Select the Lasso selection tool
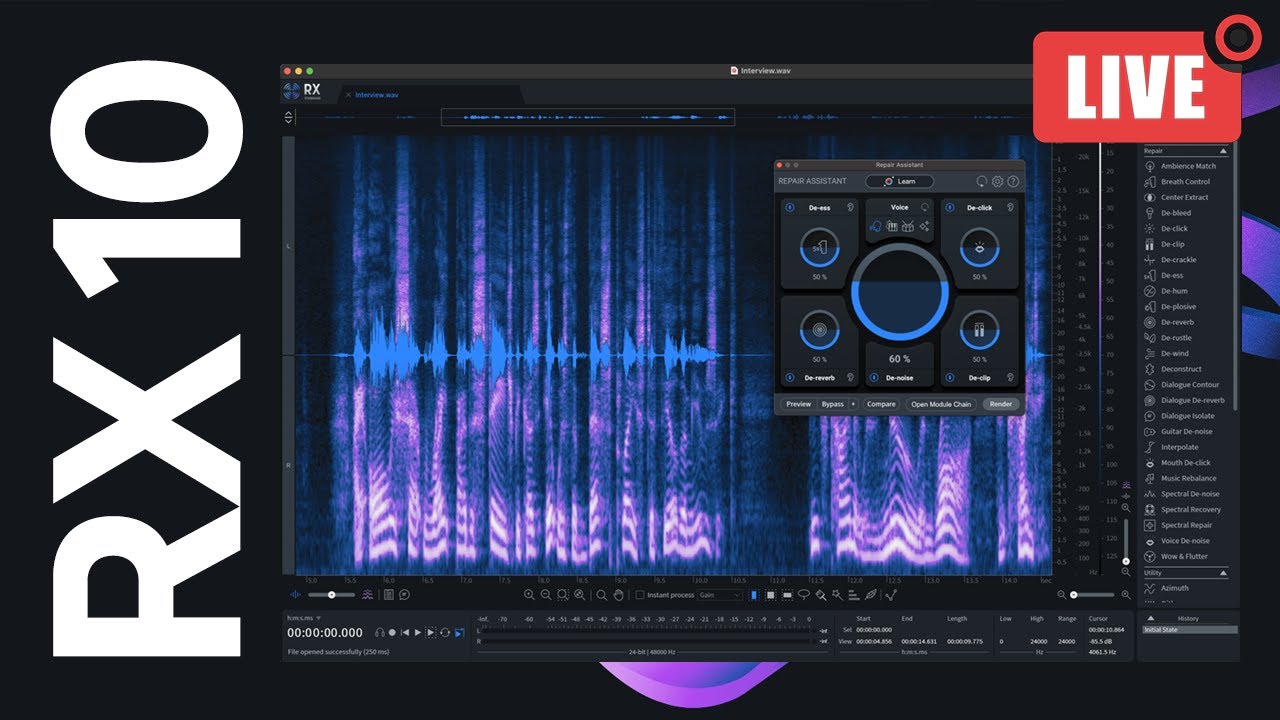Image resolution: width=1280 pixels, height=720 pixels. point(804,595)
